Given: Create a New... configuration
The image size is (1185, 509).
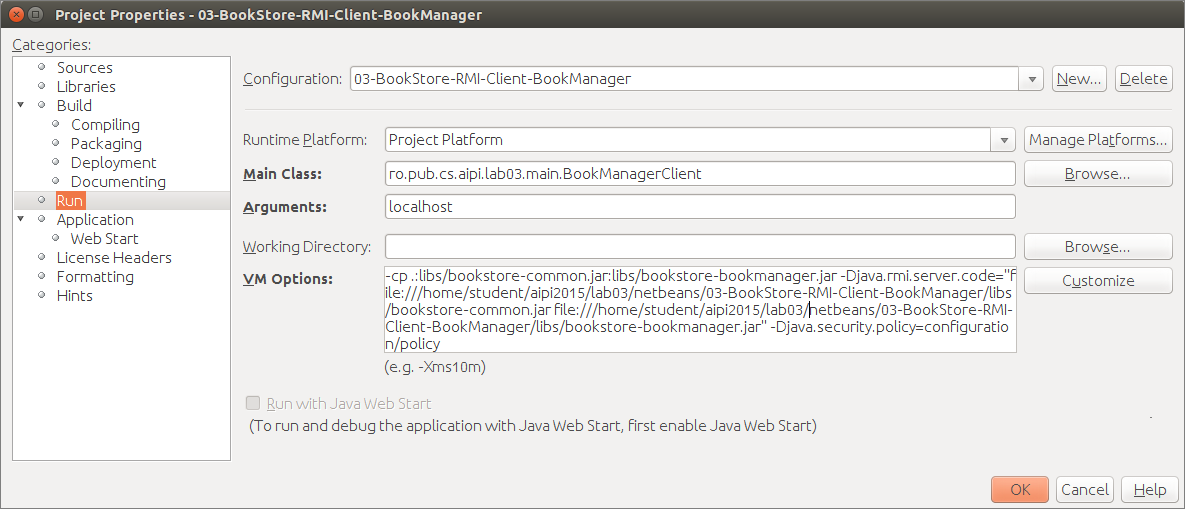Looking at the screenshot, I should click(x=1079, y=79).
